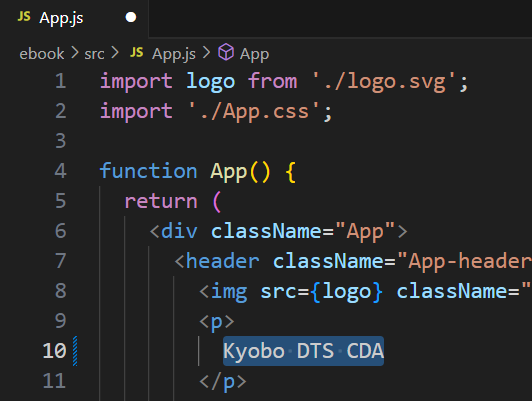Click the modified-line marker beside line 10
The width and height of the screenshot is (532, 401).
[75, 351]
